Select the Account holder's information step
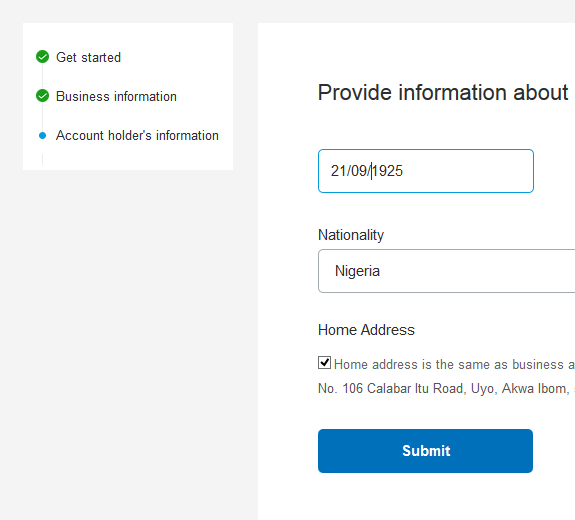This screenshot has width=575, height=520. point(137,135)
